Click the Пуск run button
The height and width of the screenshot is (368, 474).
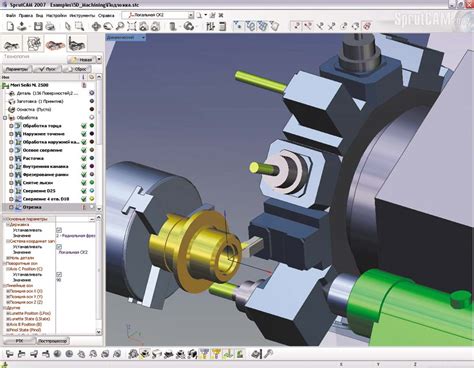(x=47, y=69)
